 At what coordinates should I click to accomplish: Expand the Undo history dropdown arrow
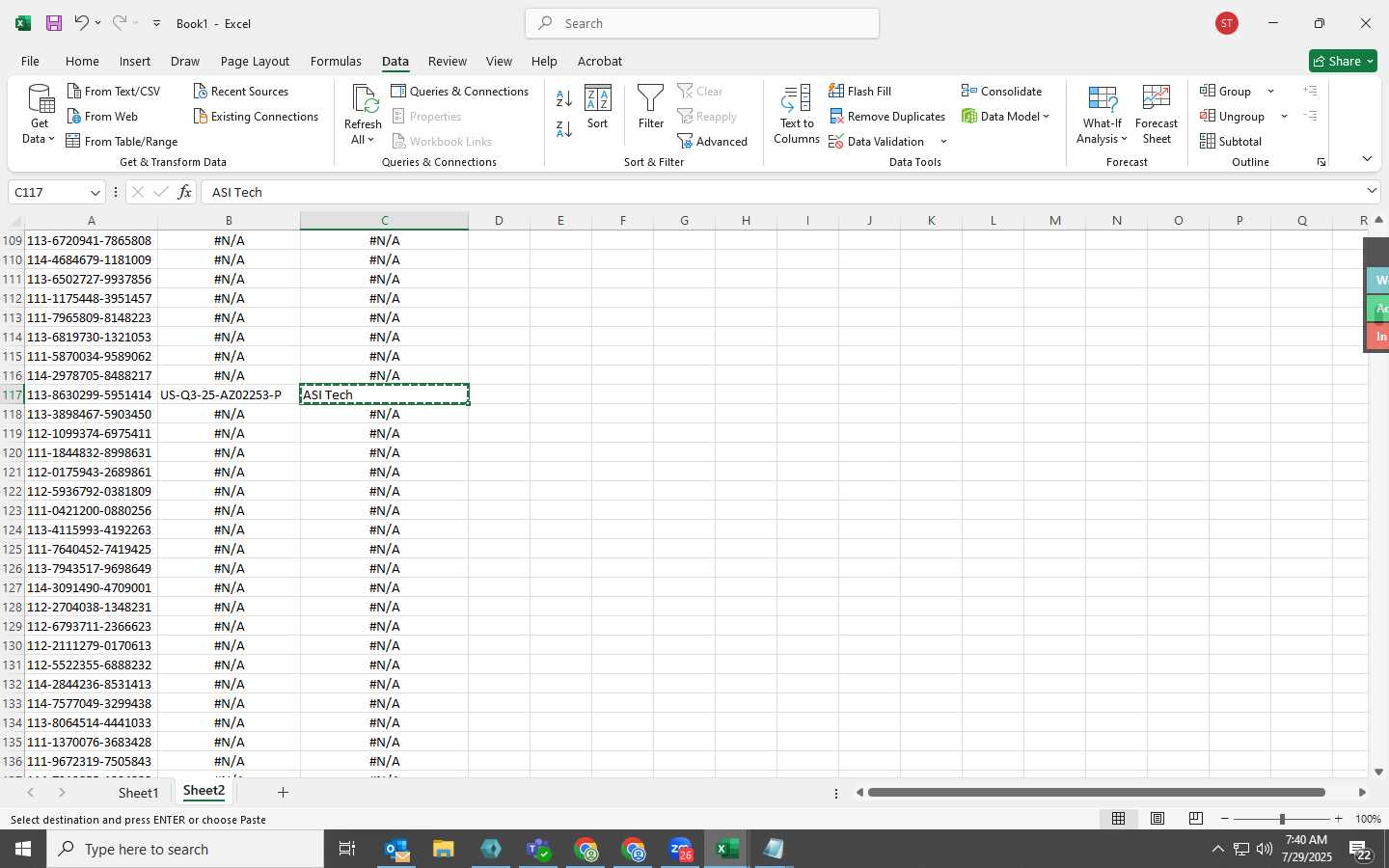coord(97,23)
